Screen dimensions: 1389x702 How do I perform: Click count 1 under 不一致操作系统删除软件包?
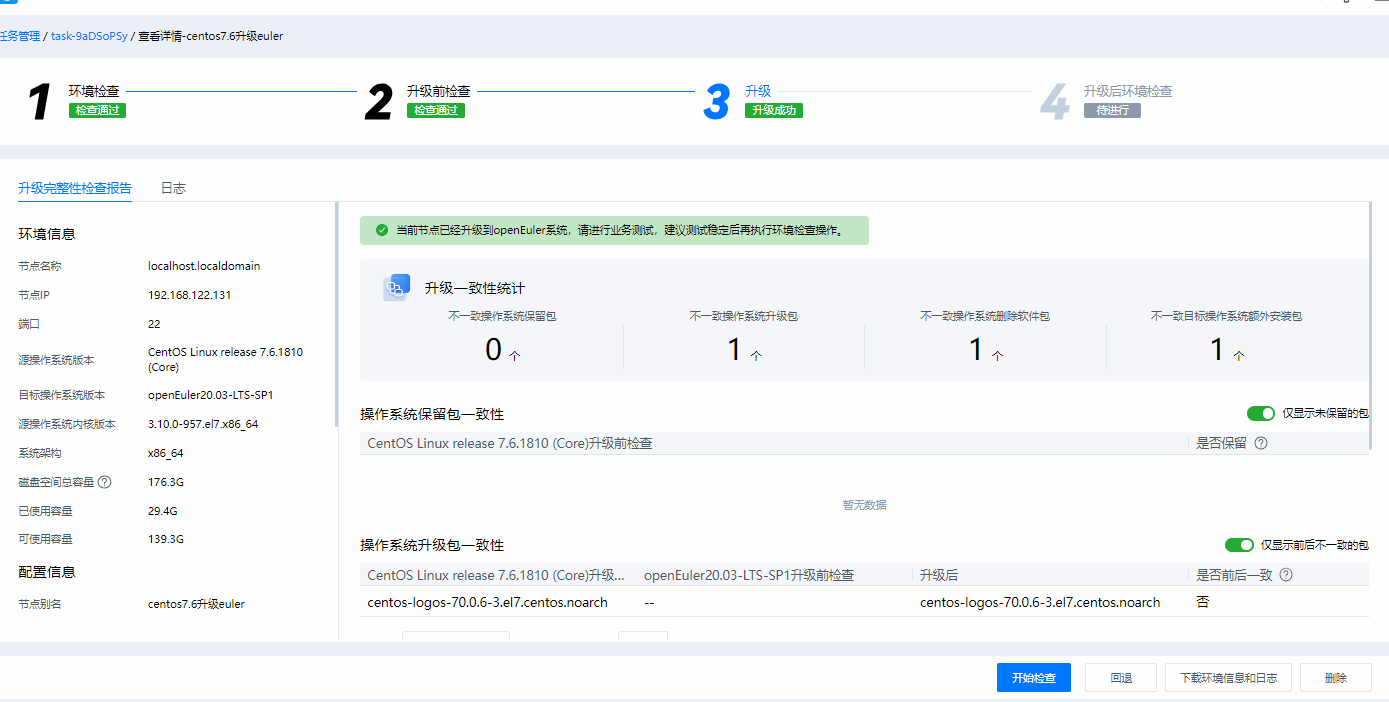coord(976,350)
